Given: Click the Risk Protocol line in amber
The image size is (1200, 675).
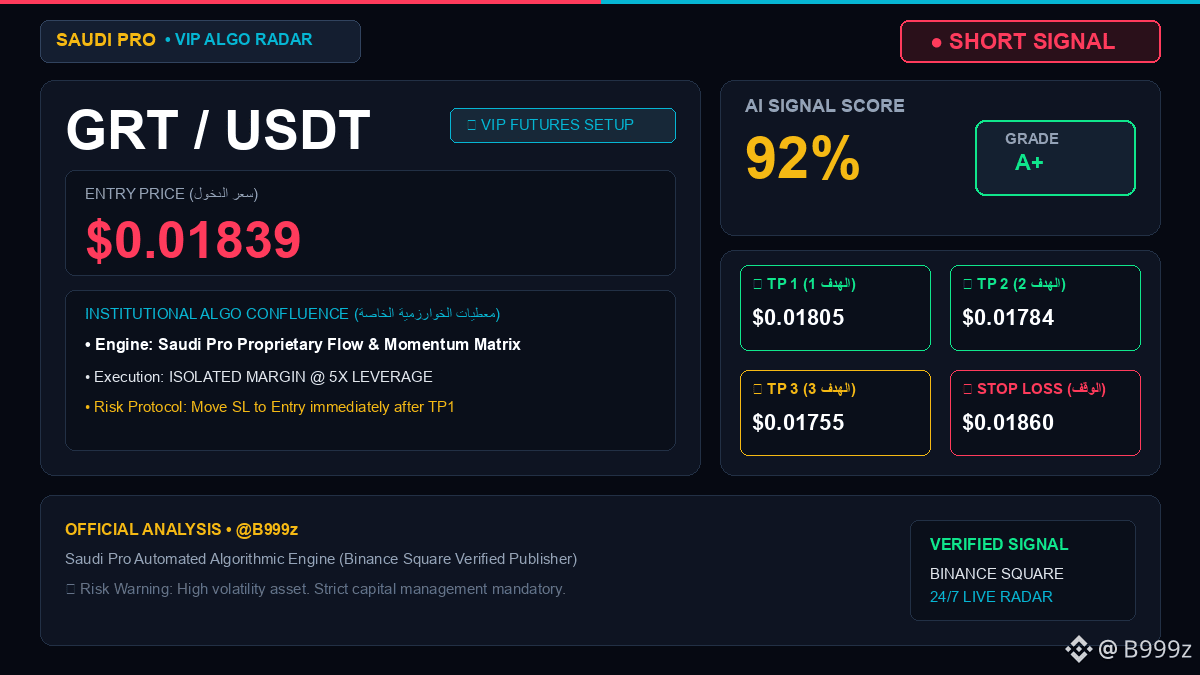Looking at the screenshot, I should point(270,407).
